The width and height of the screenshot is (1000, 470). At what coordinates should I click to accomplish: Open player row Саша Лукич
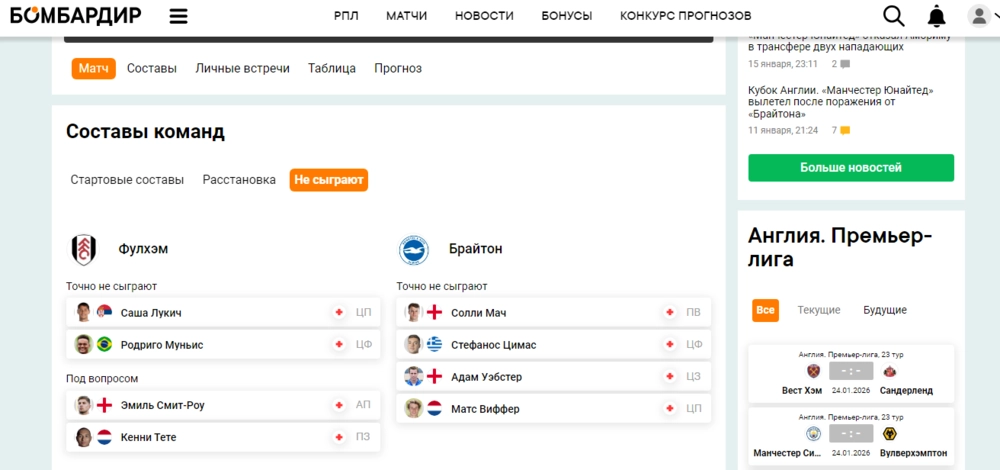click(222, 313)
